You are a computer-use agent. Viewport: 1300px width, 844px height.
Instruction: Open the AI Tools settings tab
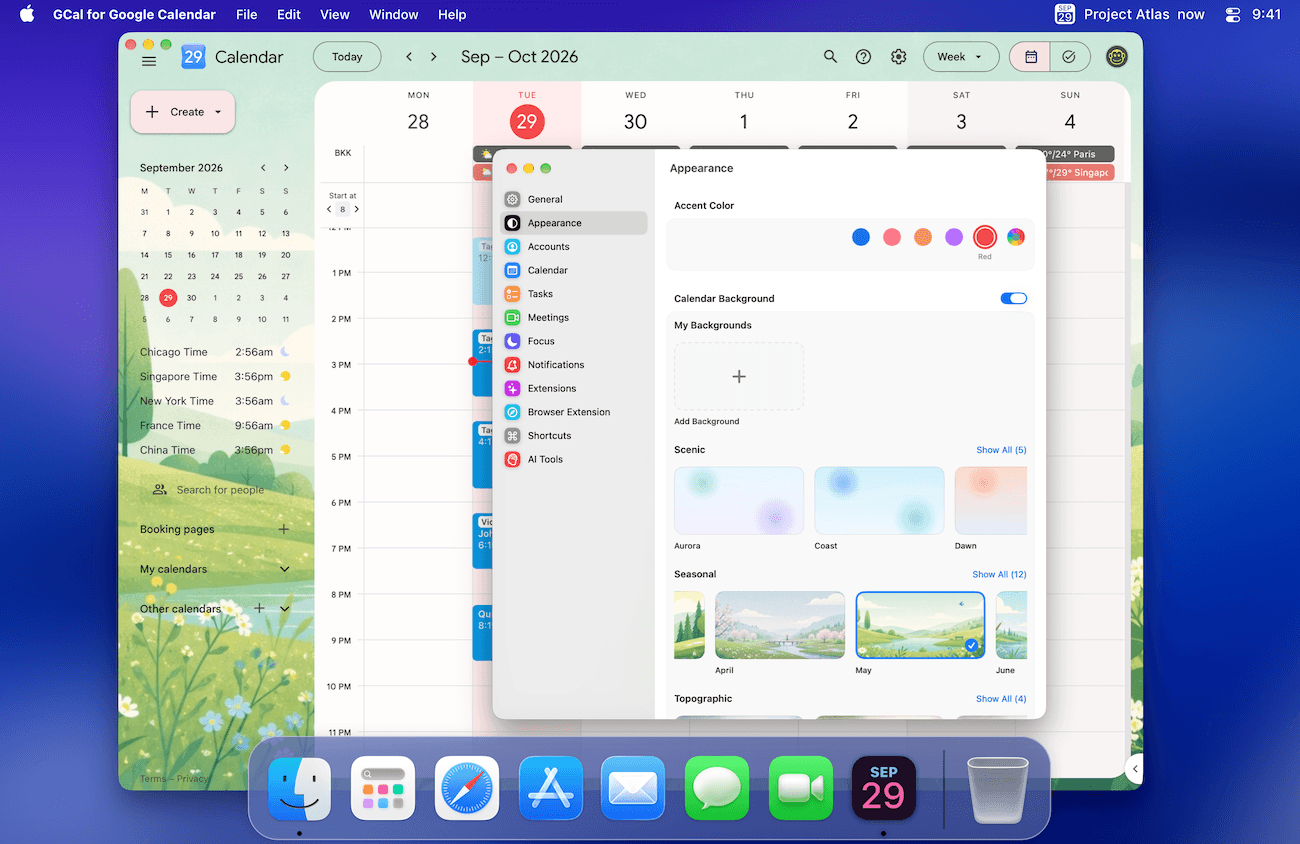click(x=574, y=459)
